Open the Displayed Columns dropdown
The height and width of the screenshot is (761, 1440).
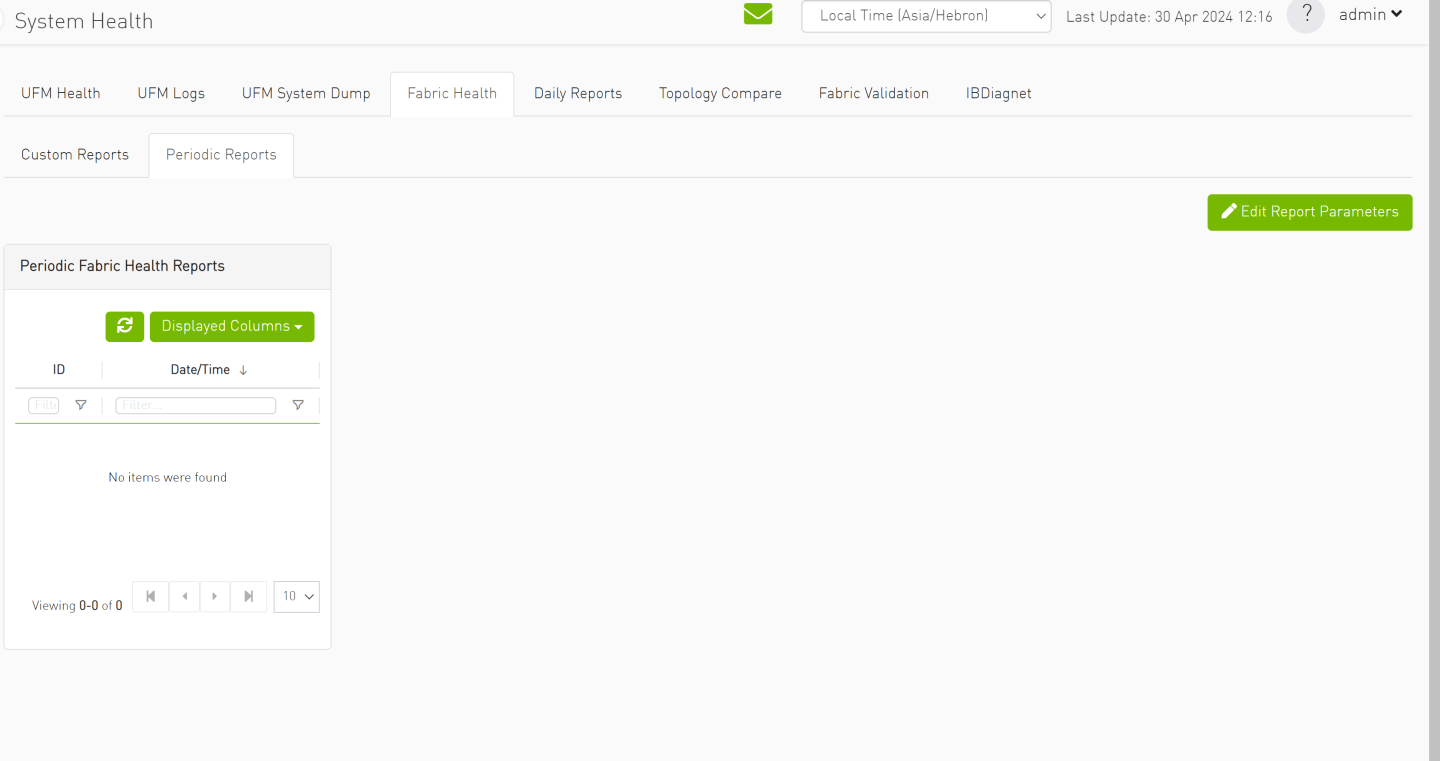click(x=232, y=326)
